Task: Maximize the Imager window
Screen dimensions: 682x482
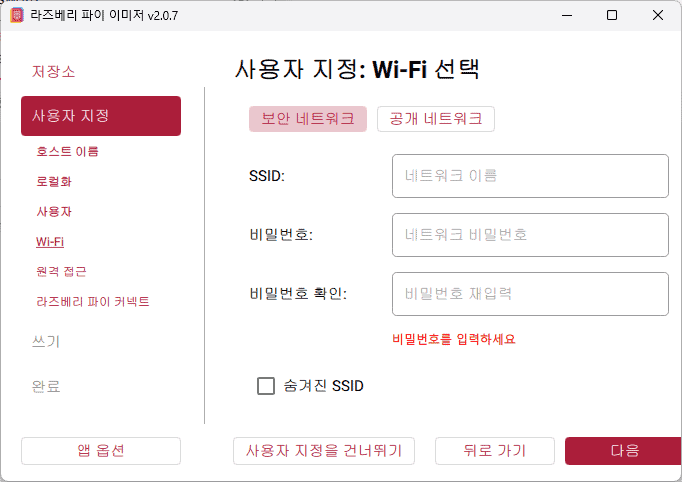Action: [612, 15]
